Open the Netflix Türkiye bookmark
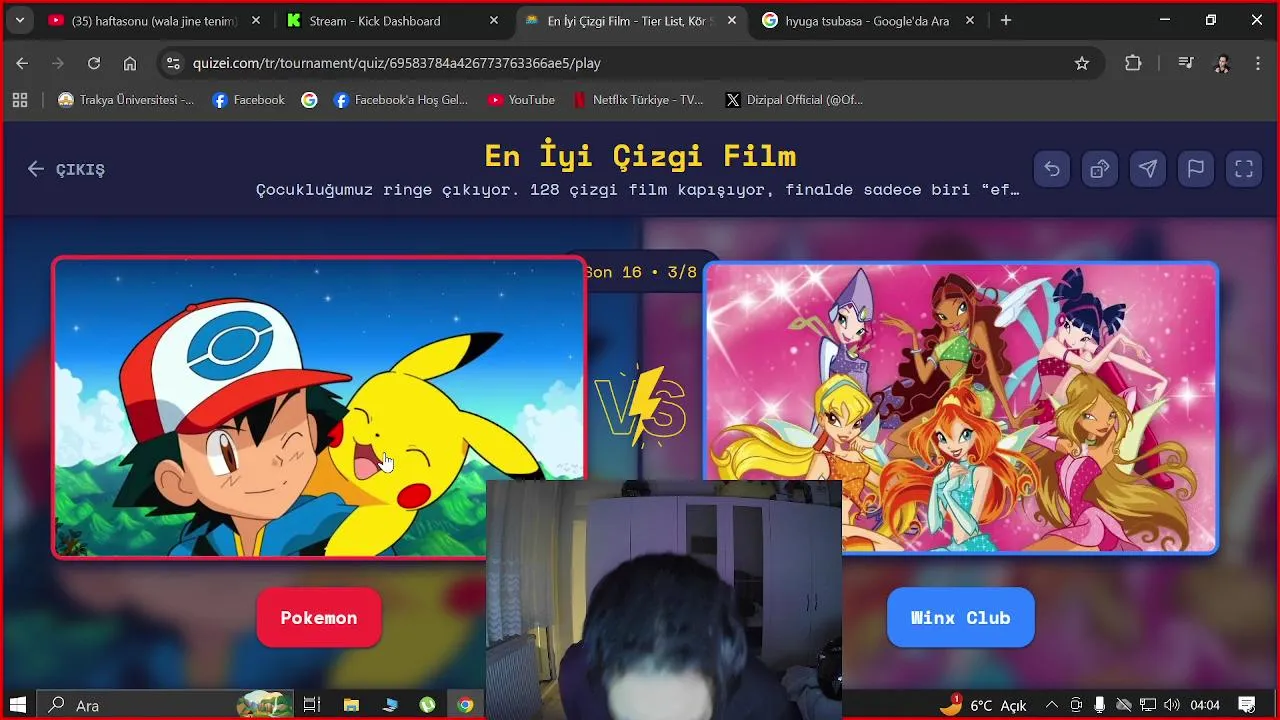The height and width of the screenshot is (720, 1280). [x=638, y=100]
